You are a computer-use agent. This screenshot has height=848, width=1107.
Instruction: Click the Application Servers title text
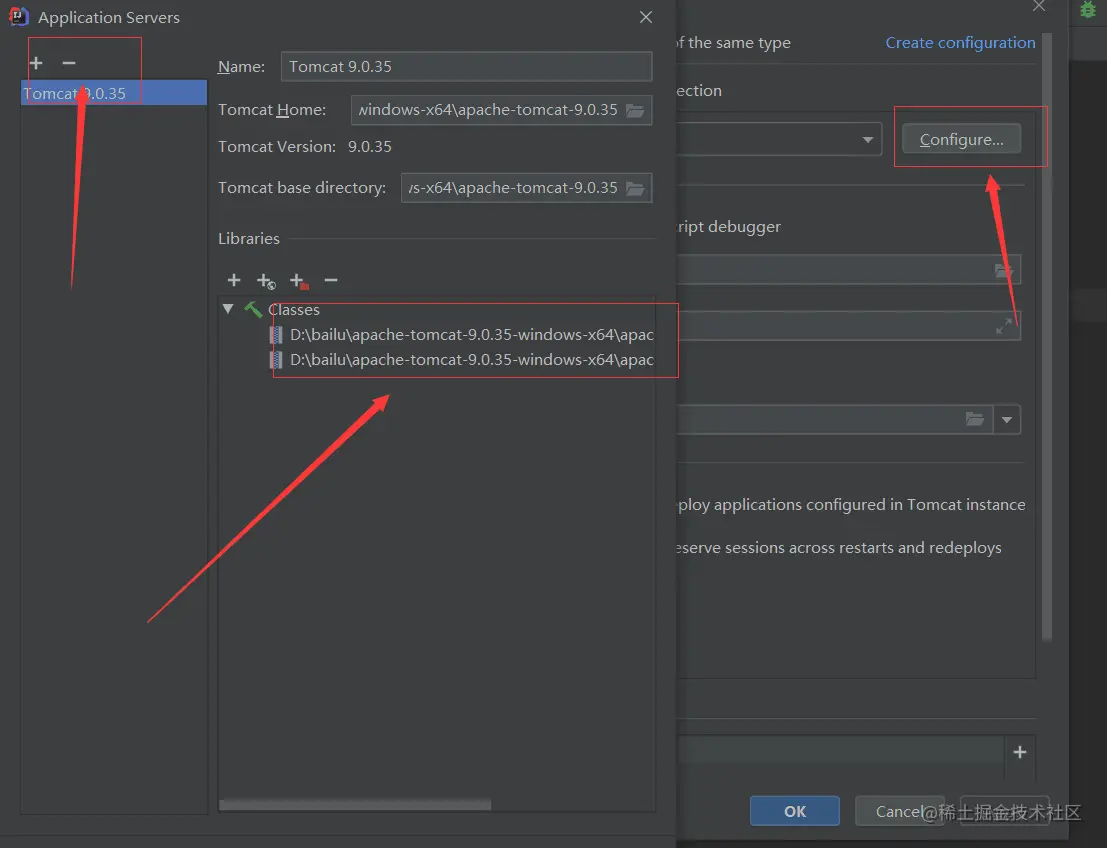[109, 18]
